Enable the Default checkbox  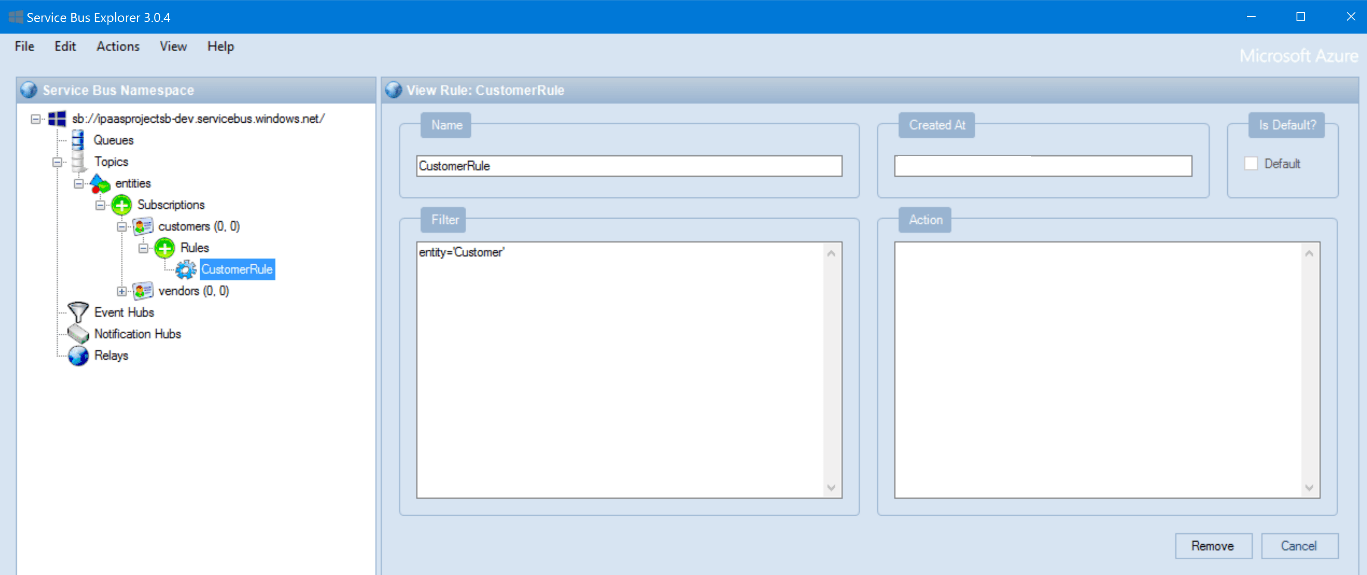point(1251,164)
